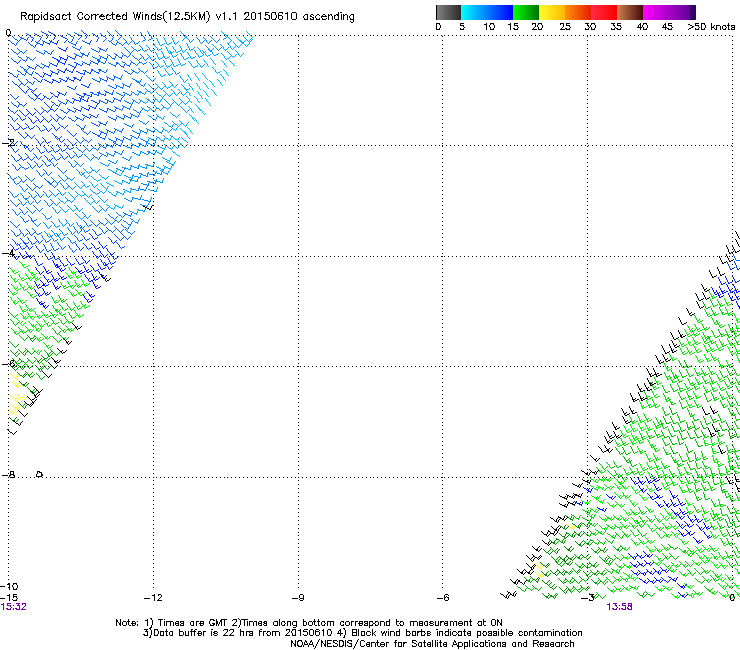Click the orange 25–30 knots color segment

578,12
